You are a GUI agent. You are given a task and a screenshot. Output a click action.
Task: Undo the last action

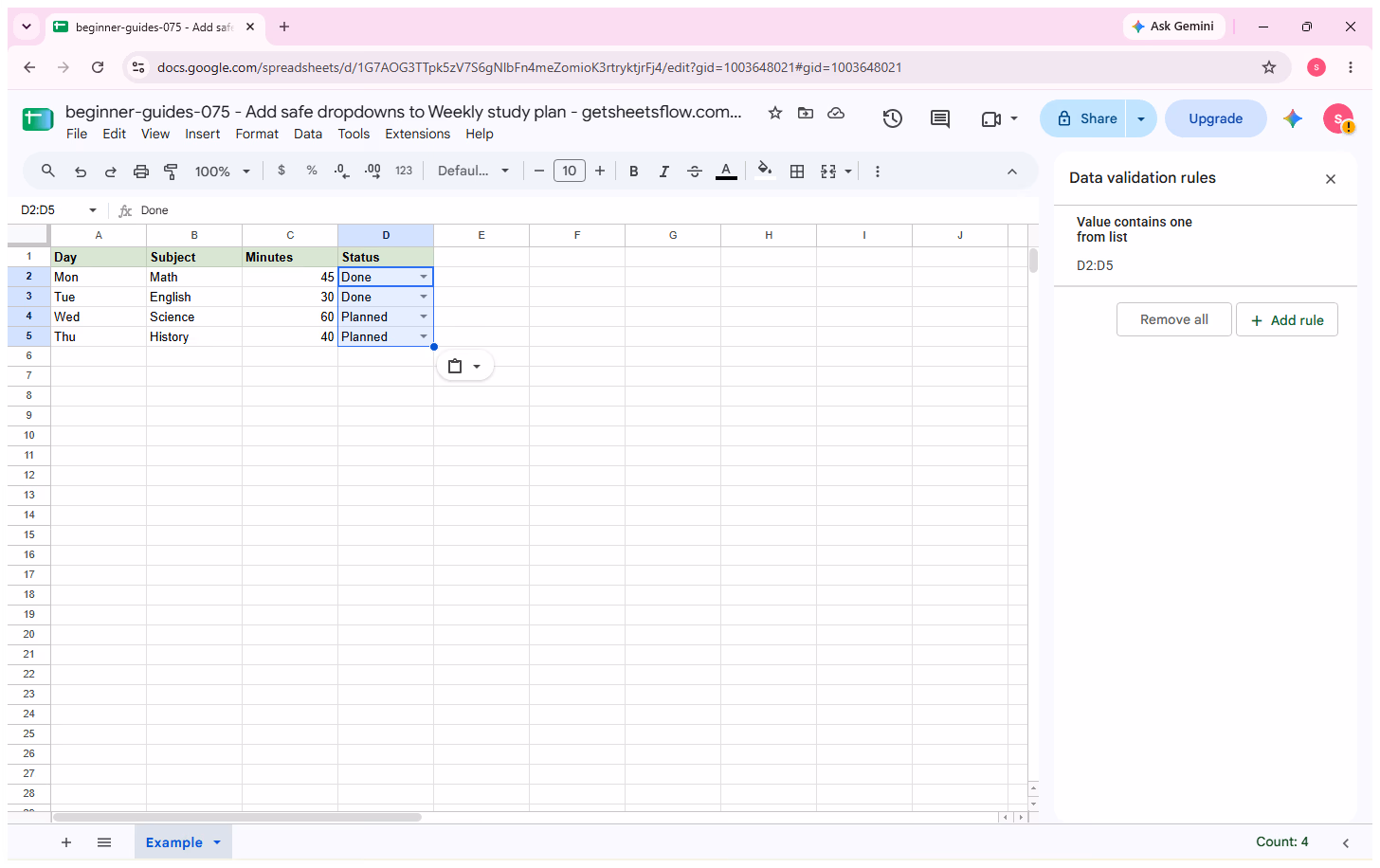81,172
